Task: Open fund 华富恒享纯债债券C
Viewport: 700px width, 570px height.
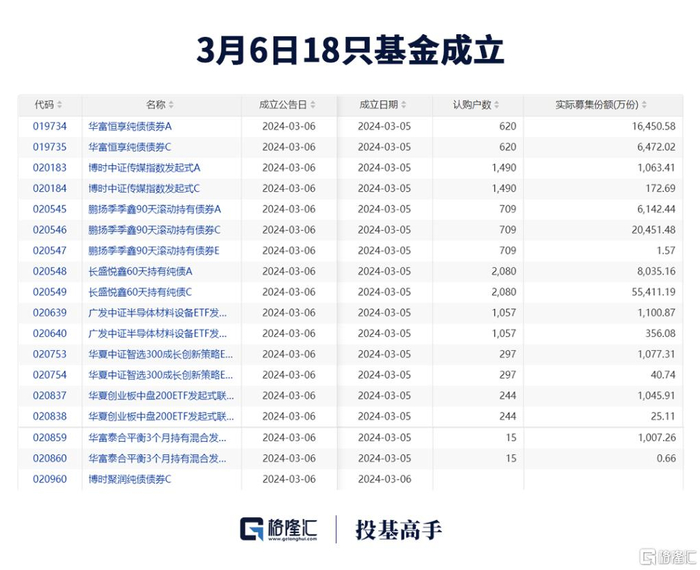Action: click(130, 147)
